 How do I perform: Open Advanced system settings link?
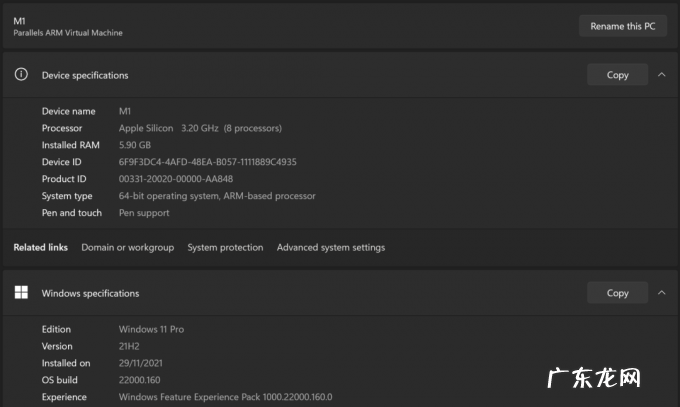click(330, 247)
